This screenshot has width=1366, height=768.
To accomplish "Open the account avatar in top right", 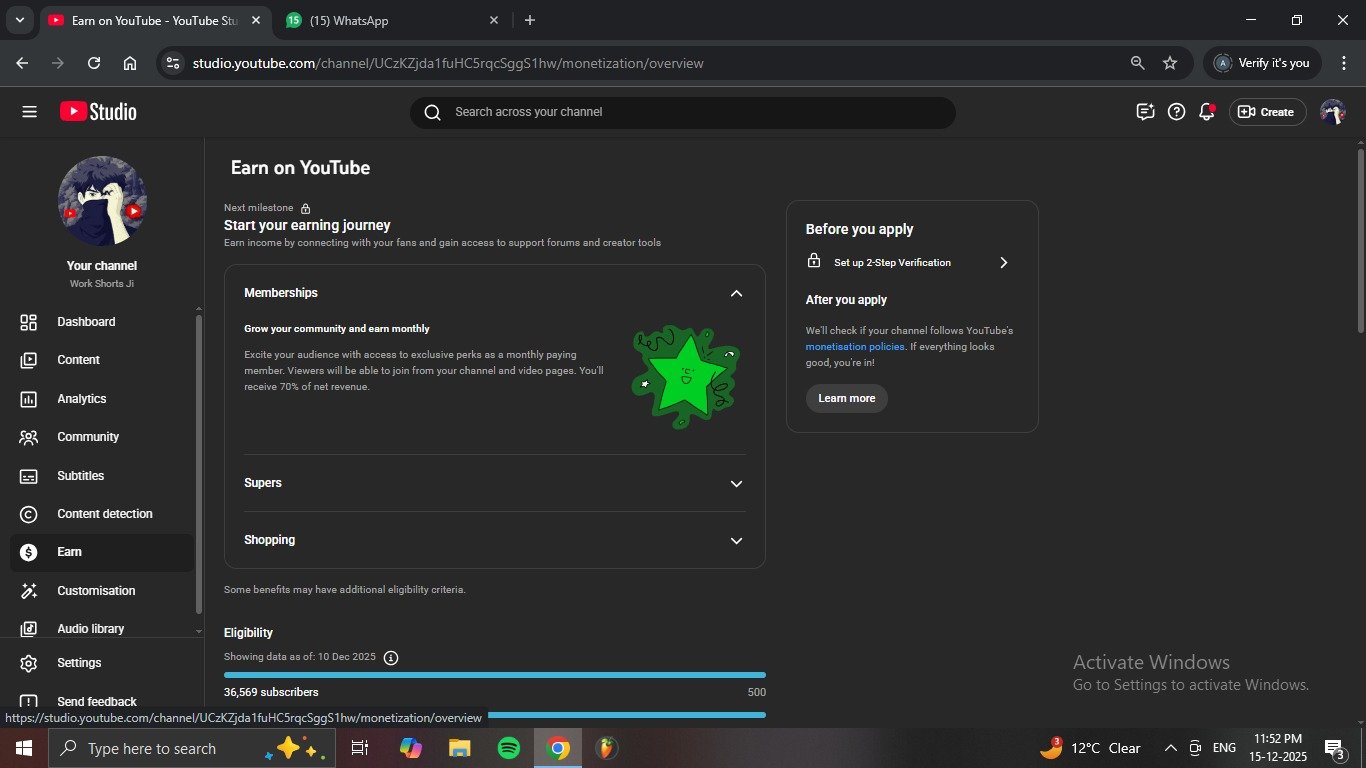I will click(1332, 112).
